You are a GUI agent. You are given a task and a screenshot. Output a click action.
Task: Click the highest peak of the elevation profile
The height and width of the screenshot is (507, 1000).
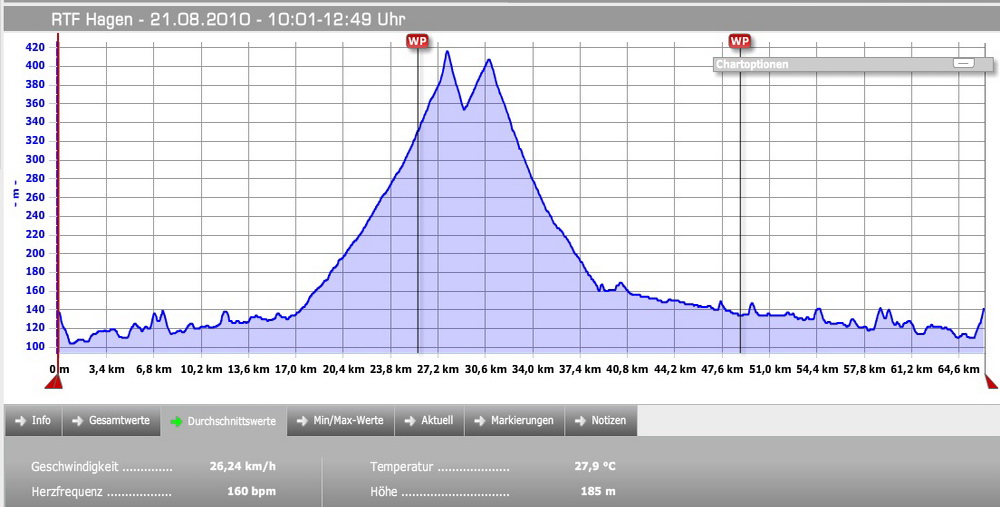coord(447,52)
